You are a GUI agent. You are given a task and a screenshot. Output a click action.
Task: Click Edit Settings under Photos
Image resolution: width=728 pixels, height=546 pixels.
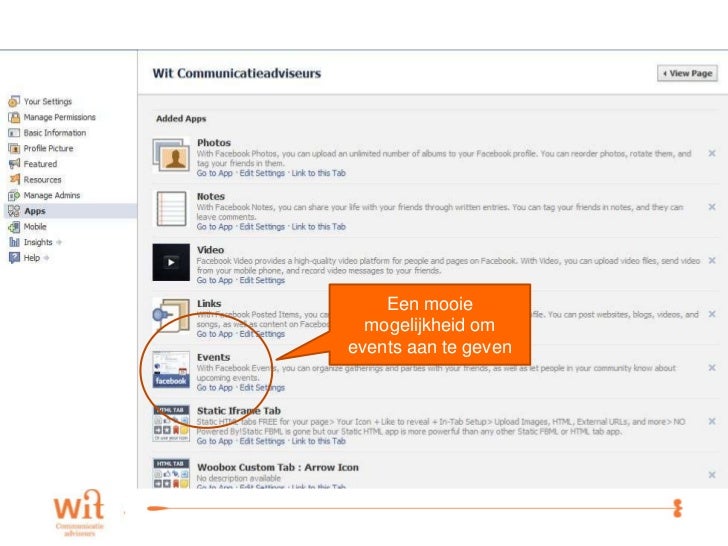(262, 173)
